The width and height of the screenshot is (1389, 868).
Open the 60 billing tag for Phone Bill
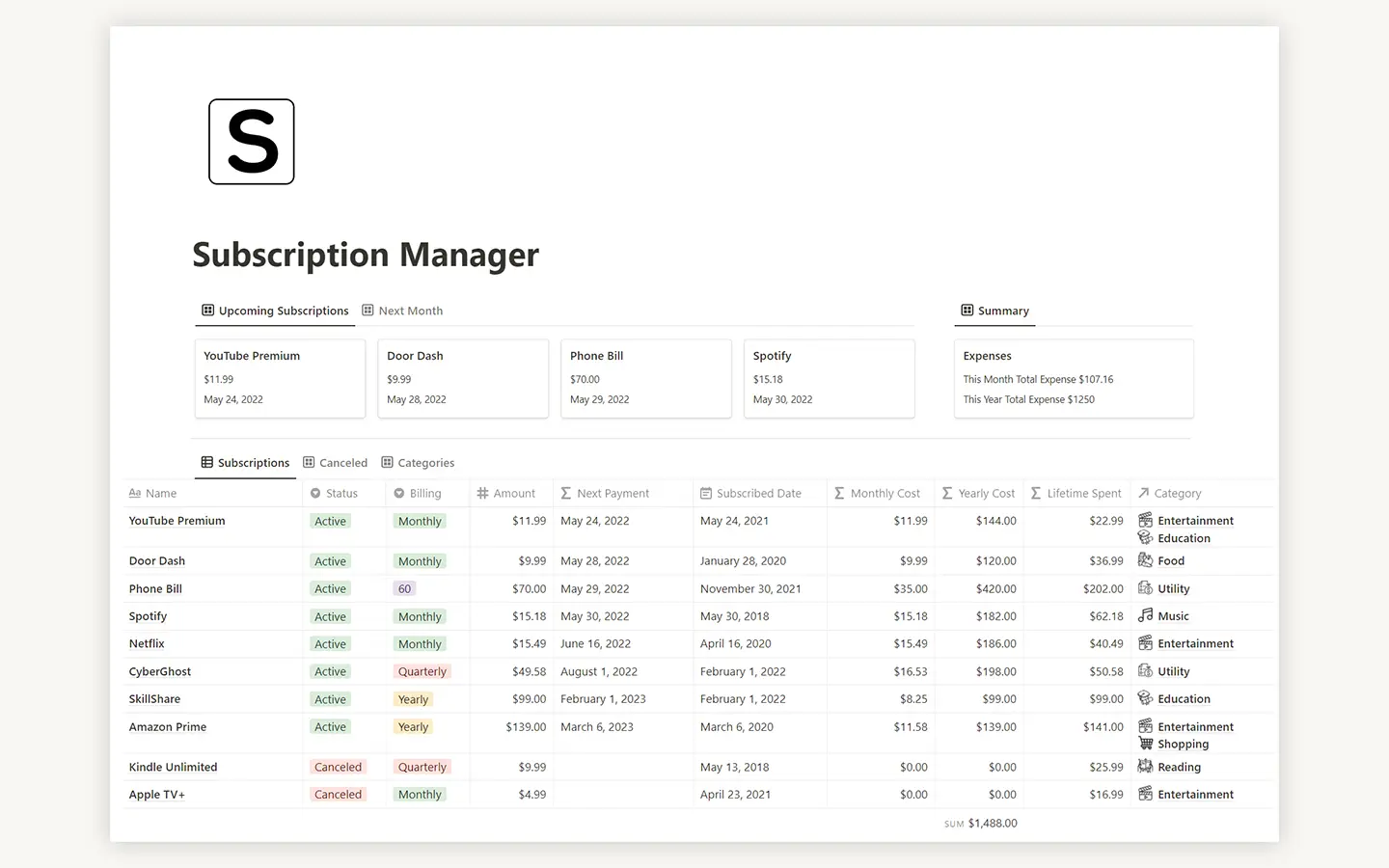click(x=404, y=589)
